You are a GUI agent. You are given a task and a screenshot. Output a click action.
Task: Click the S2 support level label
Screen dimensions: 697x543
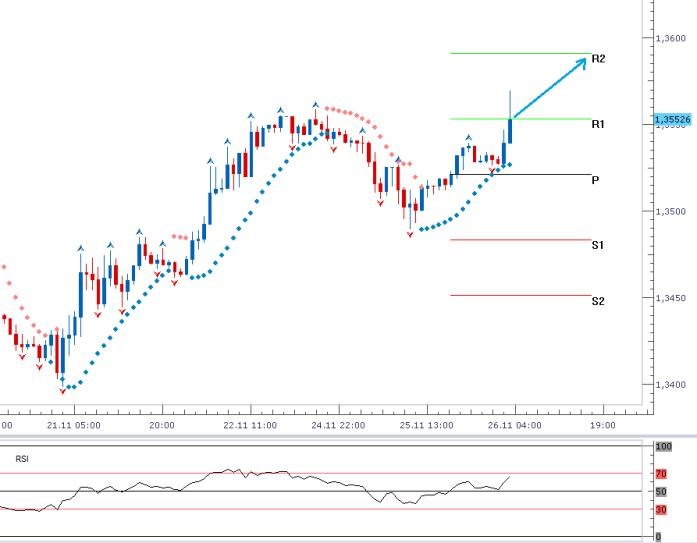click(x=598, y=301)
